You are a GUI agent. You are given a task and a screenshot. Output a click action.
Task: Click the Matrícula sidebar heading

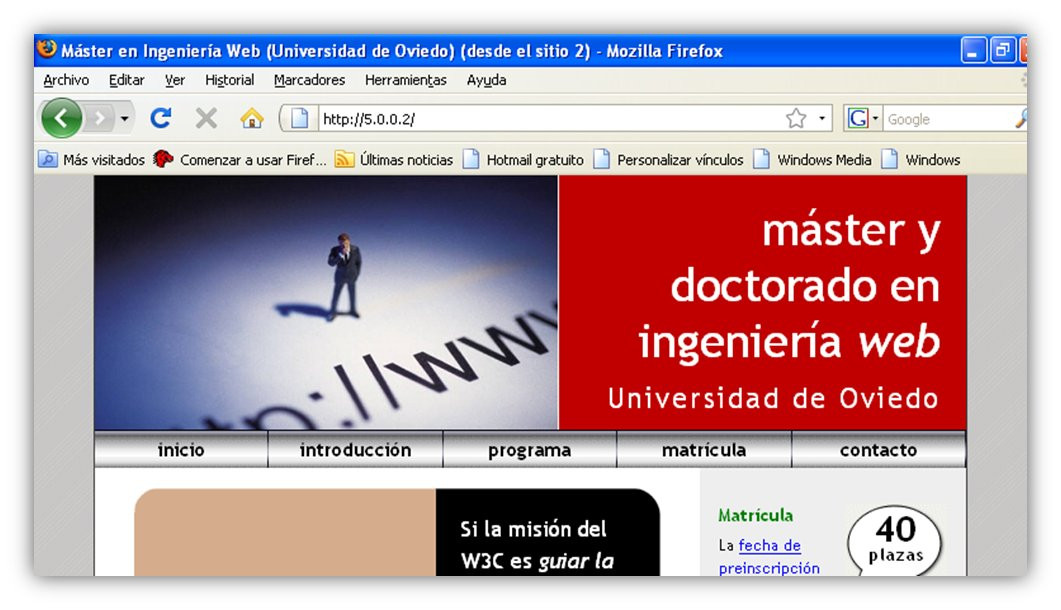(755, 515)
